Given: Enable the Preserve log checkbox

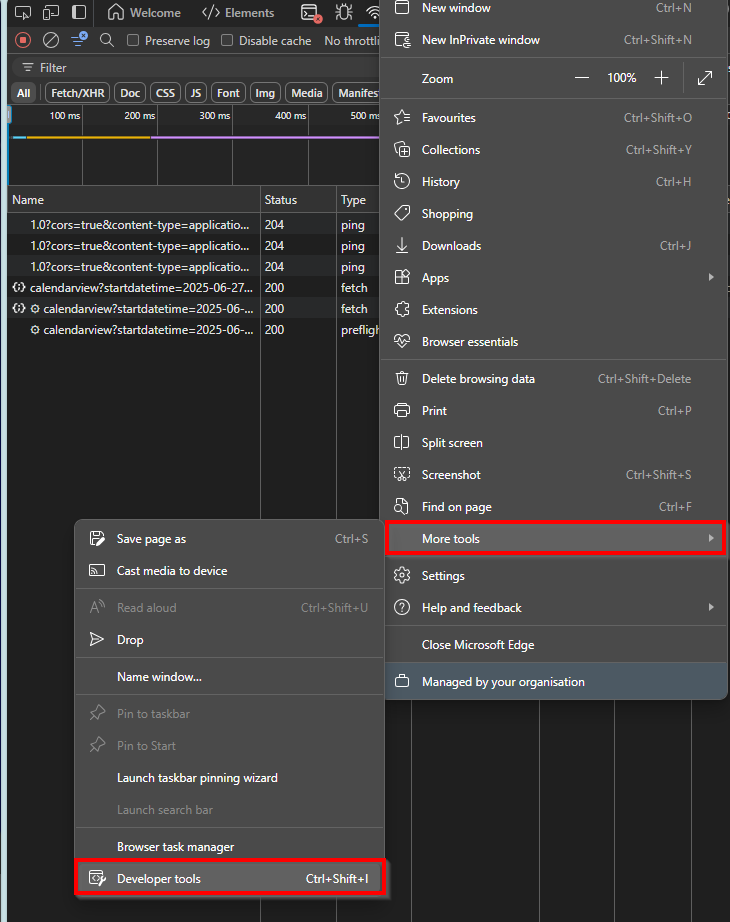Looking at the screenshot, I should pos(133,40).
